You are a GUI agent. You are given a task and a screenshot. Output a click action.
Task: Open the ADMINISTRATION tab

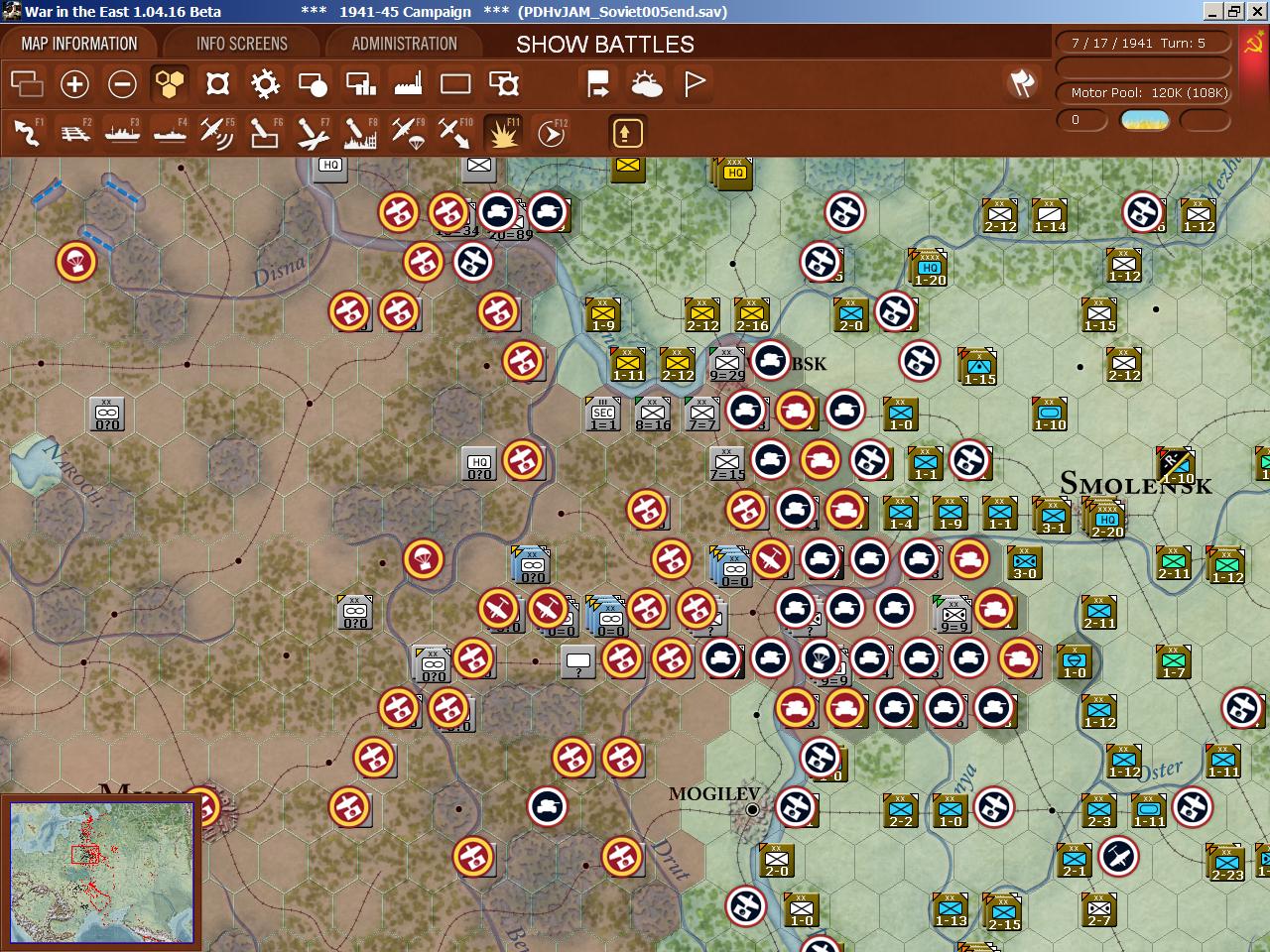(405, 44)
